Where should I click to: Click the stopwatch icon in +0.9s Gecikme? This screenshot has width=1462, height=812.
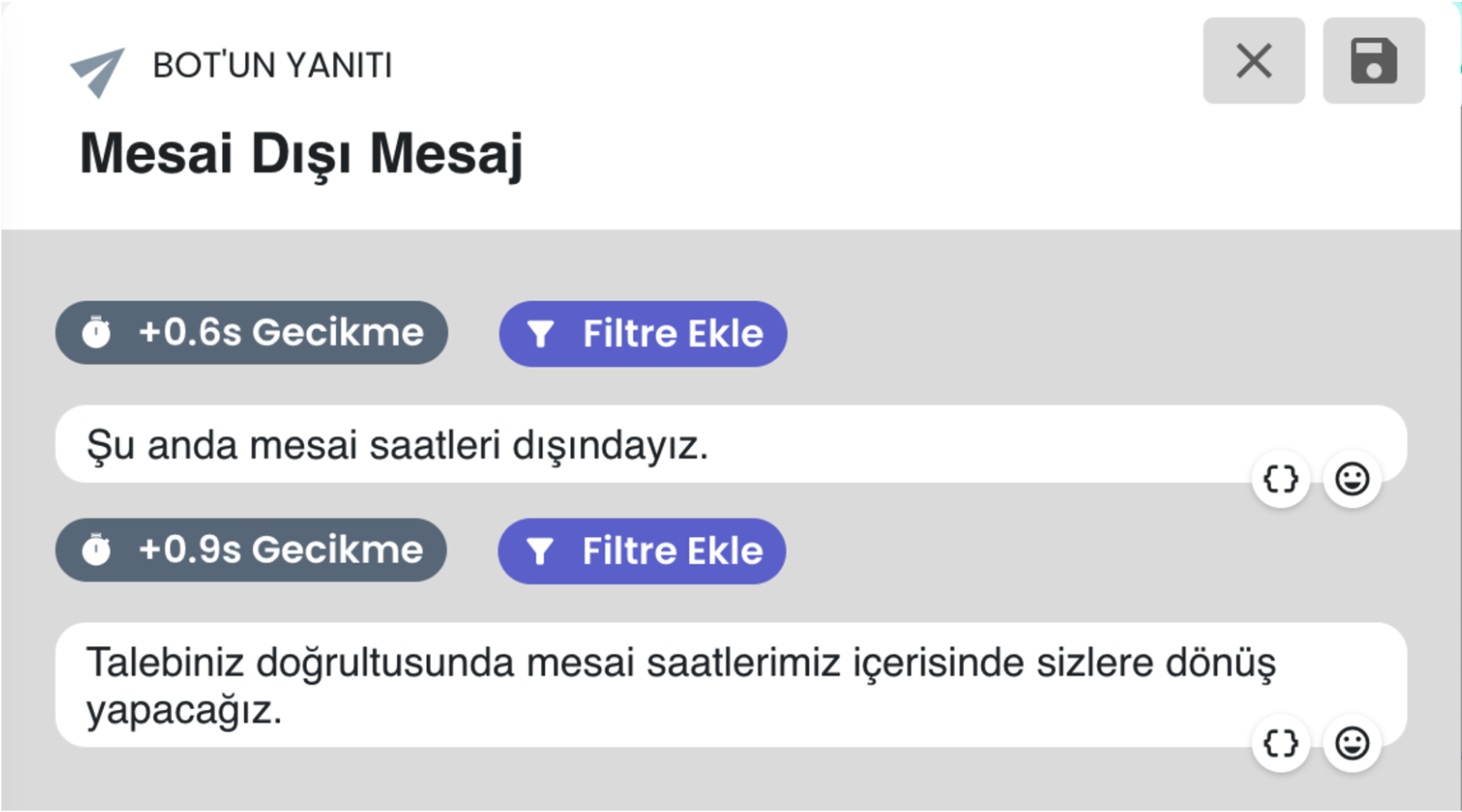96,550
